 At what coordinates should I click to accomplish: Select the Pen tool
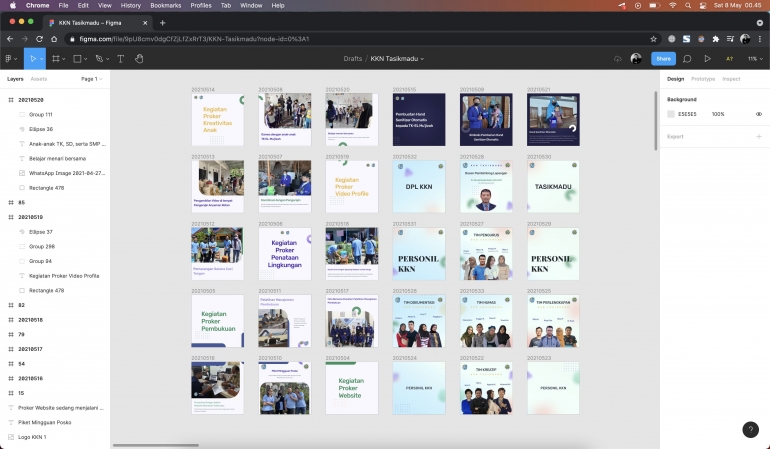[99, 58]
